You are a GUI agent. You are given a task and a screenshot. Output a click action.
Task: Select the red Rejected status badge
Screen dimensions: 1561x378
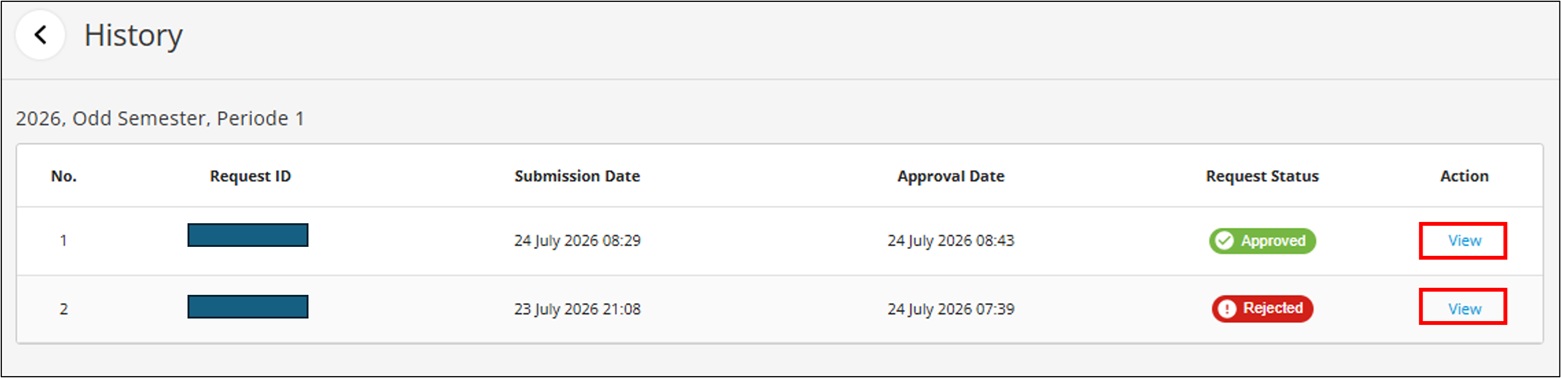click(1262, 309)
